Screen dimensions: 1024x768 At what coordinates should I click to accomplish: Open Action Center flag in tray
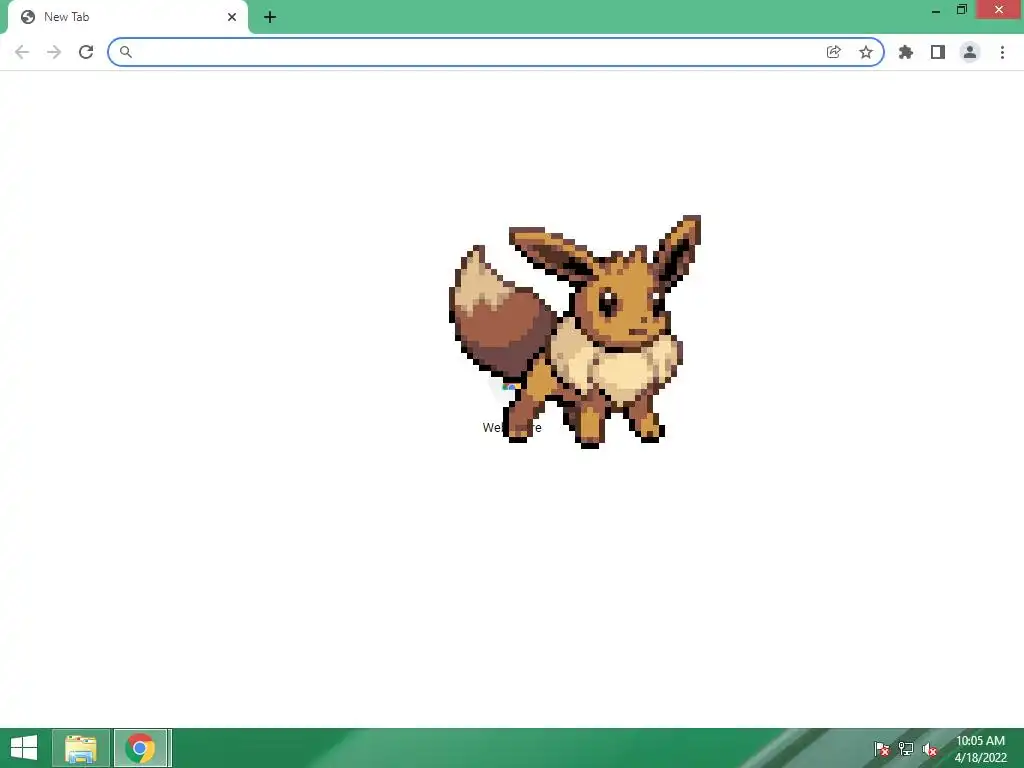pyautogui.click(x=882, y=749)
